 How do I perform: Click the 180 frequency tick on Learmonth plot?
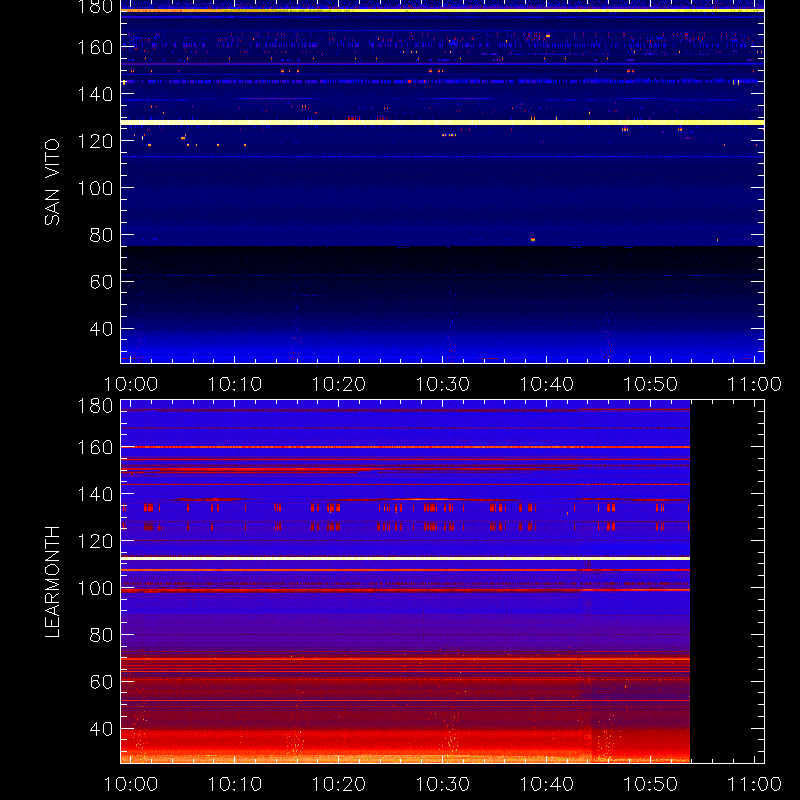[x=95, y=407]
